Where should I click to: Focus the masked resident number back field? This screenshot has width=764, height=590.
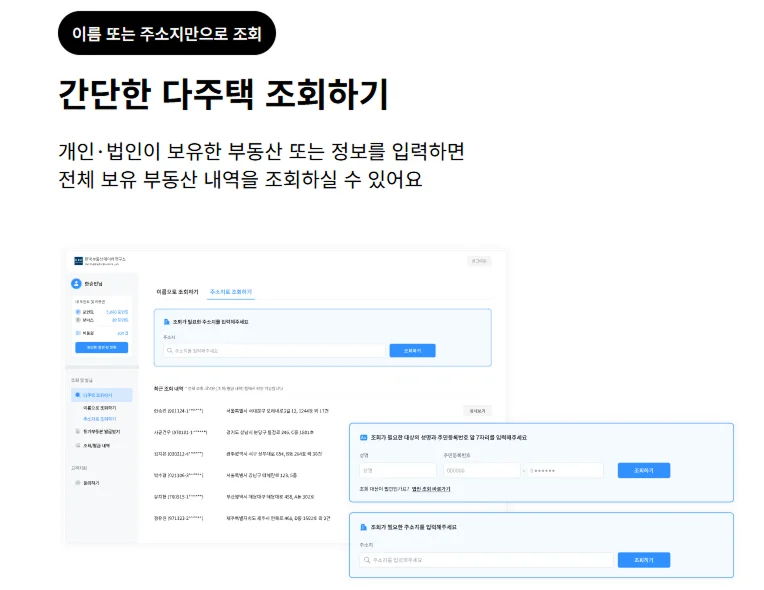coord(565,471)
